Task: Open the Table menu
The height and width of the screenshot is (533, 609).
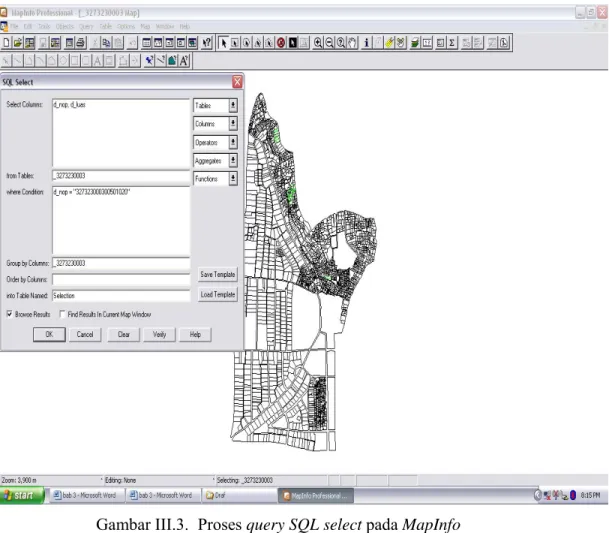Action: pyautogui.click(x=106, y=26)
